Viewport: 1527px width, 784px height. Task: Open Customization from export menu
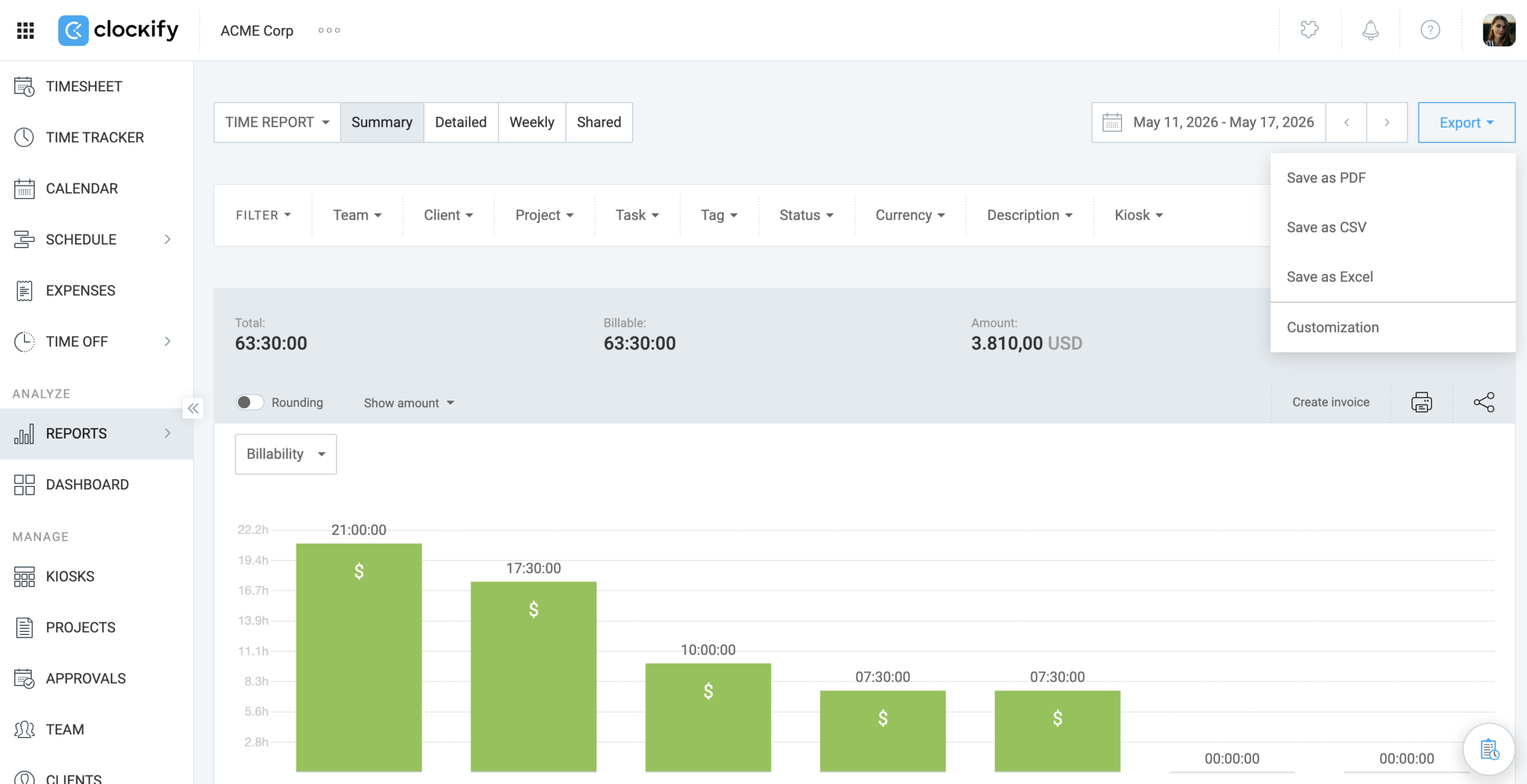click(1393, 327)
